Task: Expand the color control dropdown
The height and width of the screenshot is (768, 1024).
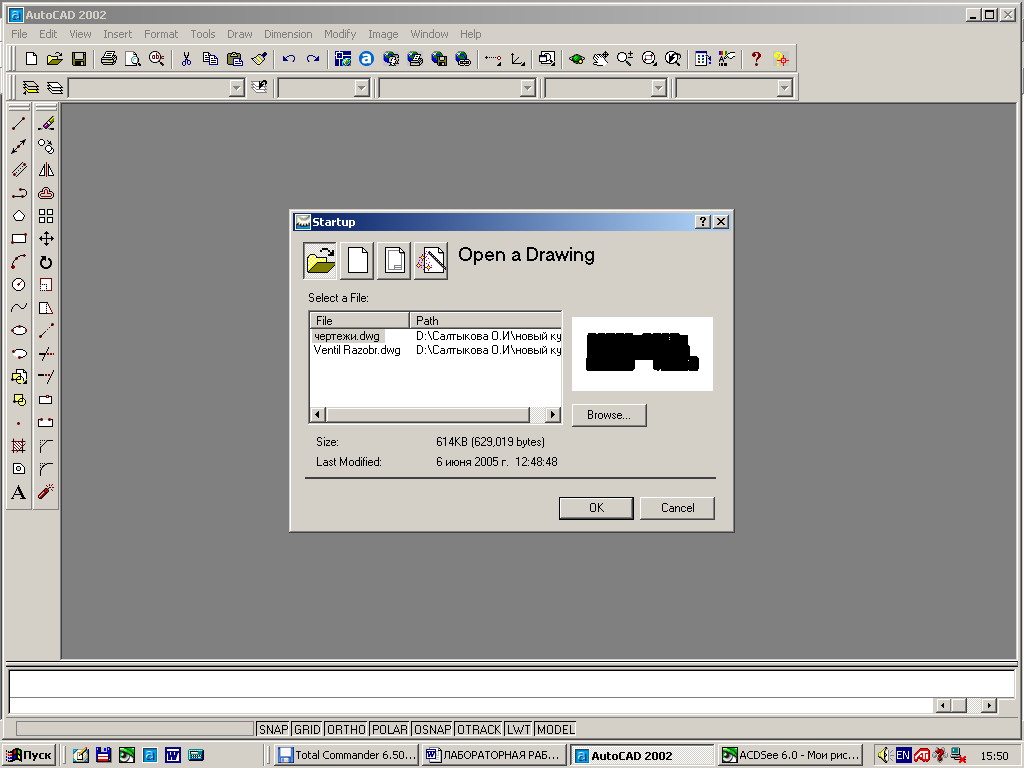Action: [361, 88]
